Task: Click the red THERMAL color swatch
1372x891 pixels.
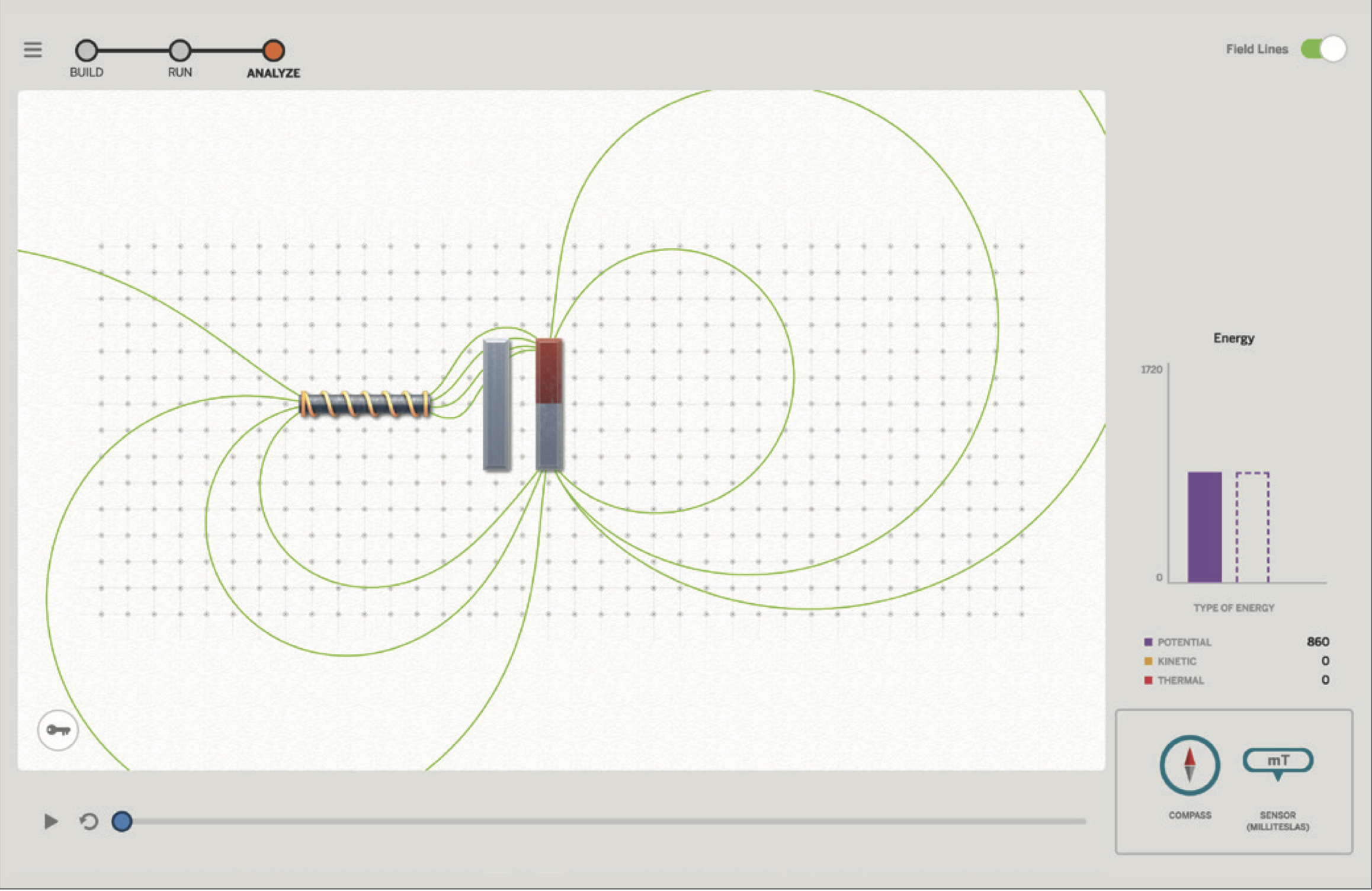Action: (x=1148, y=680)
